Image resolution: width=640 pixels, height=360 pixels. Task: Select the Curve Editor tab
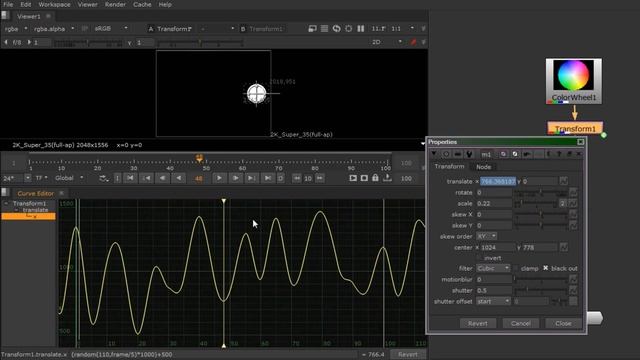pyautogui.click(x=36, y=193)
